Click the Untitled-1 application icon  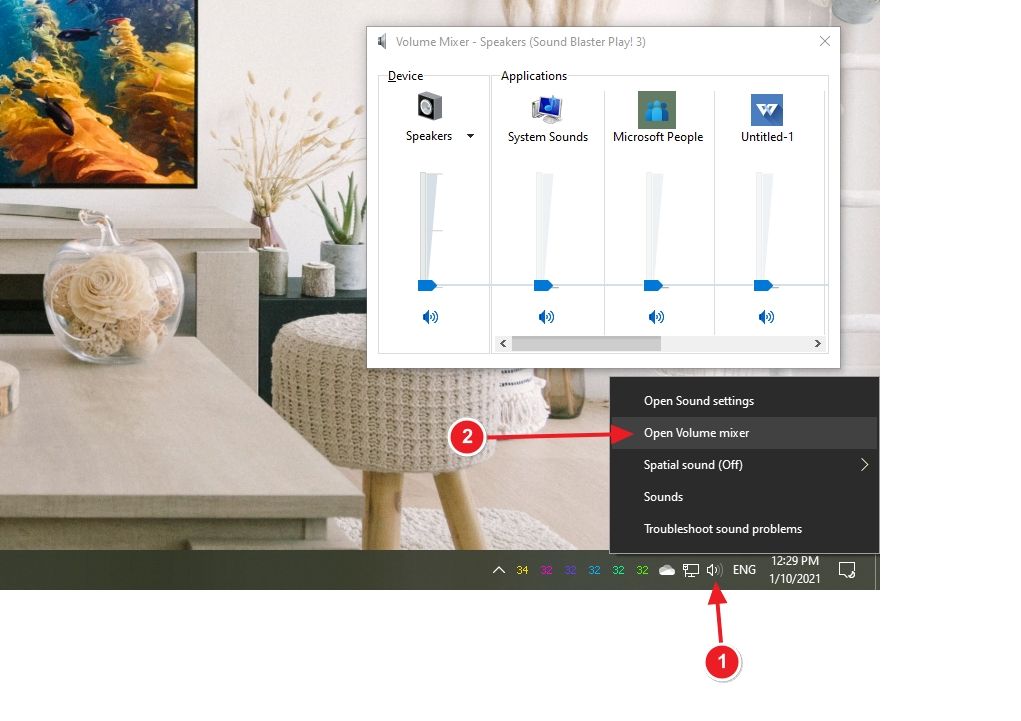click(767, 109)
